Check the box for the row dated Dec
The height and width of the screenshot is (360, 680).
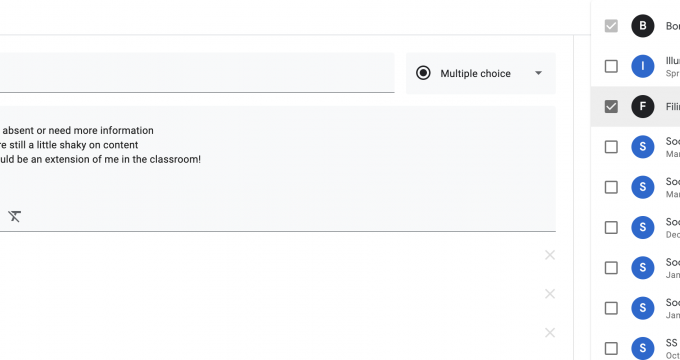pyautogui.click(x=611, y=227)
